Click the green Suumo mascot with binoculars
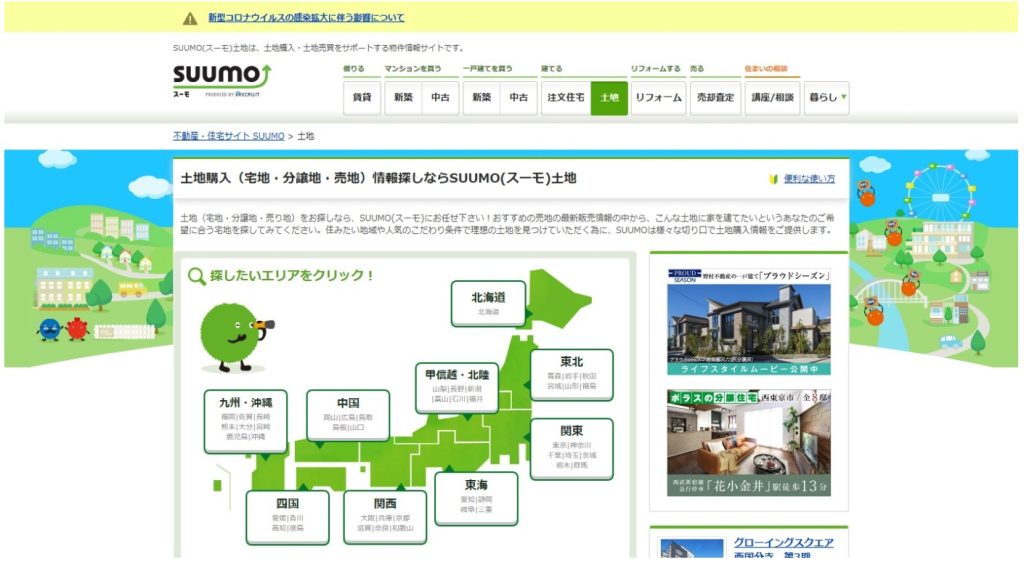 click(x=236, y=337)
